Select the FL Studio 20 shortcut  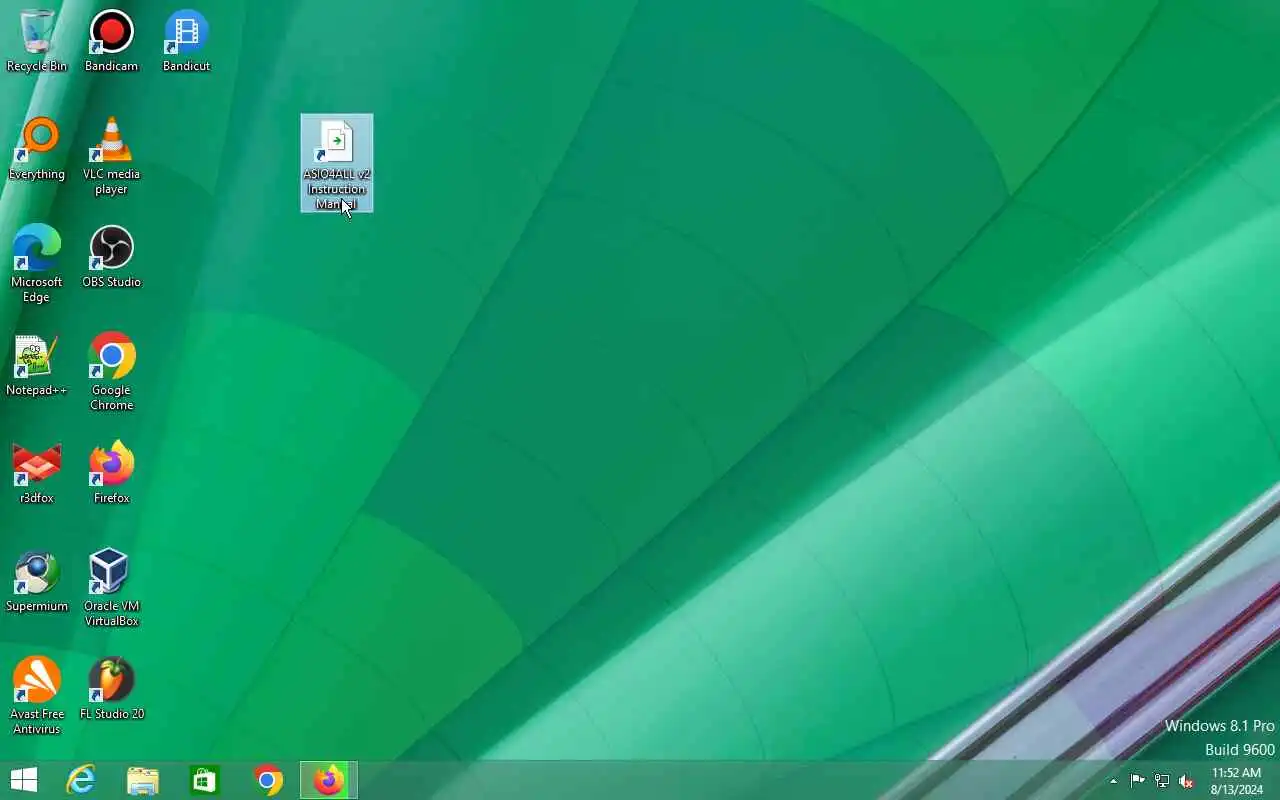click(x=111, y=689)
